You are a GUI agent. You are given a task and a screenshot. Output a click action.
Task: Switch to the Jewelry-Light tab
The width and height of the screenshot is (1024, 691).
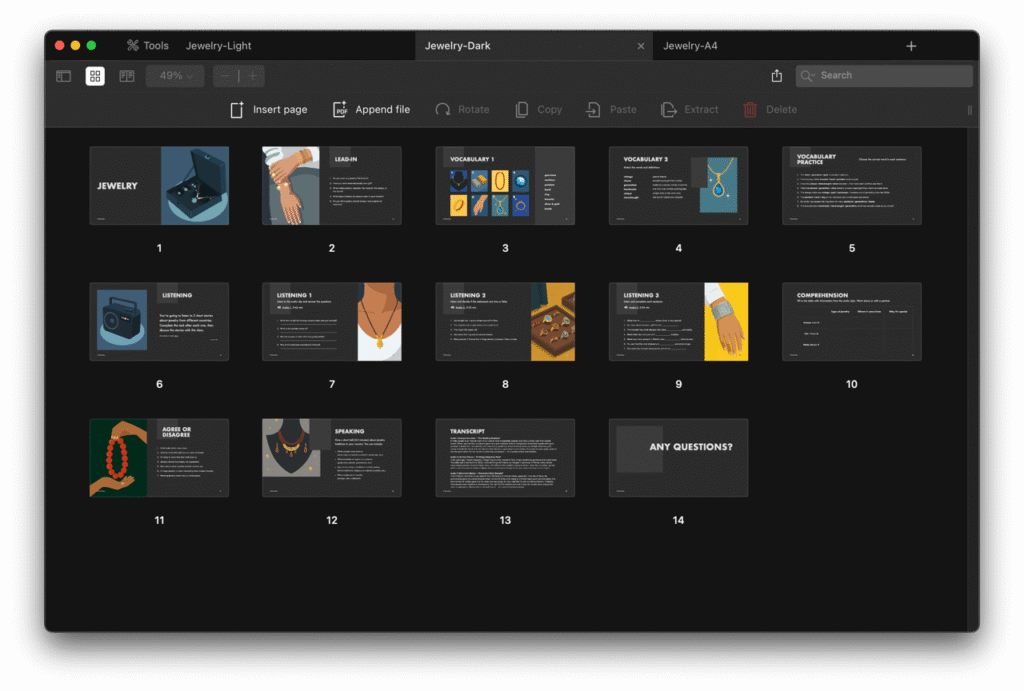[219, 46]
